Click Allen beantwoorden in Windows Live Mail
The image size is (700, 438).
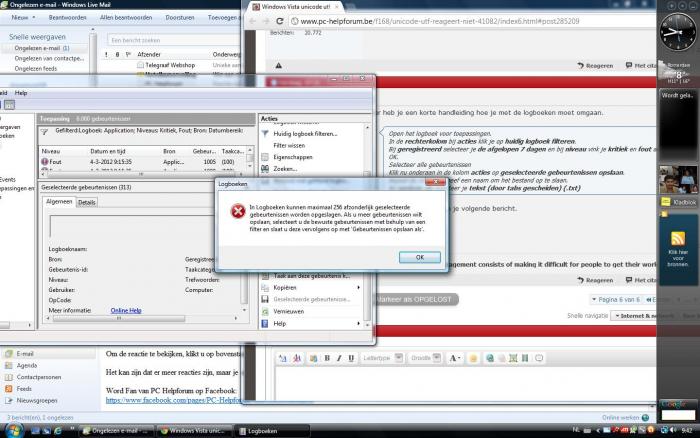126,17
